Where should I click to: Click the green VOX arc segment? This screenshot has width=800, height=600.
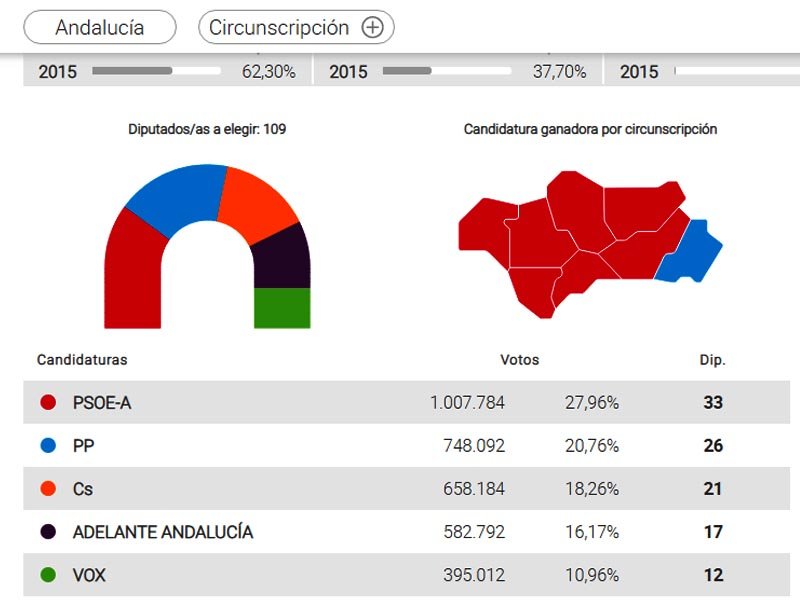(x=282, y=308)
